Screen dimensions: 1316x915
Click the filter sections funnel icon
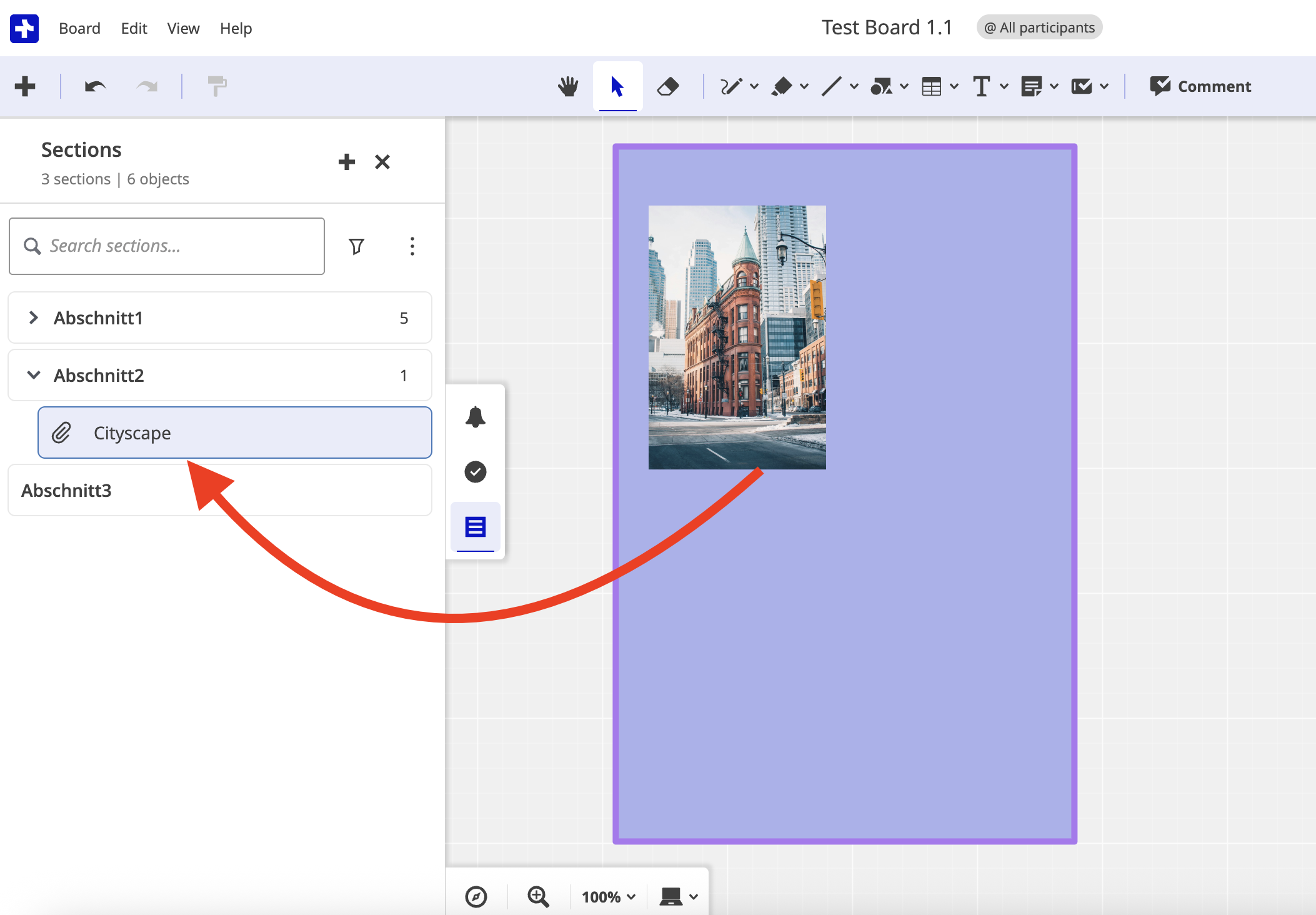click(356, 246)
